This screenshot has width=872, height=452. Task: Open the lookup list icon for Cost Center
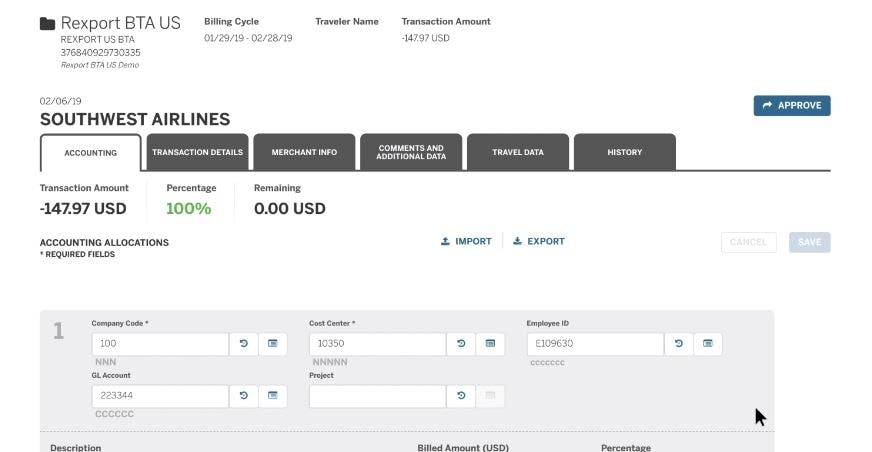[x=490, y=344]
